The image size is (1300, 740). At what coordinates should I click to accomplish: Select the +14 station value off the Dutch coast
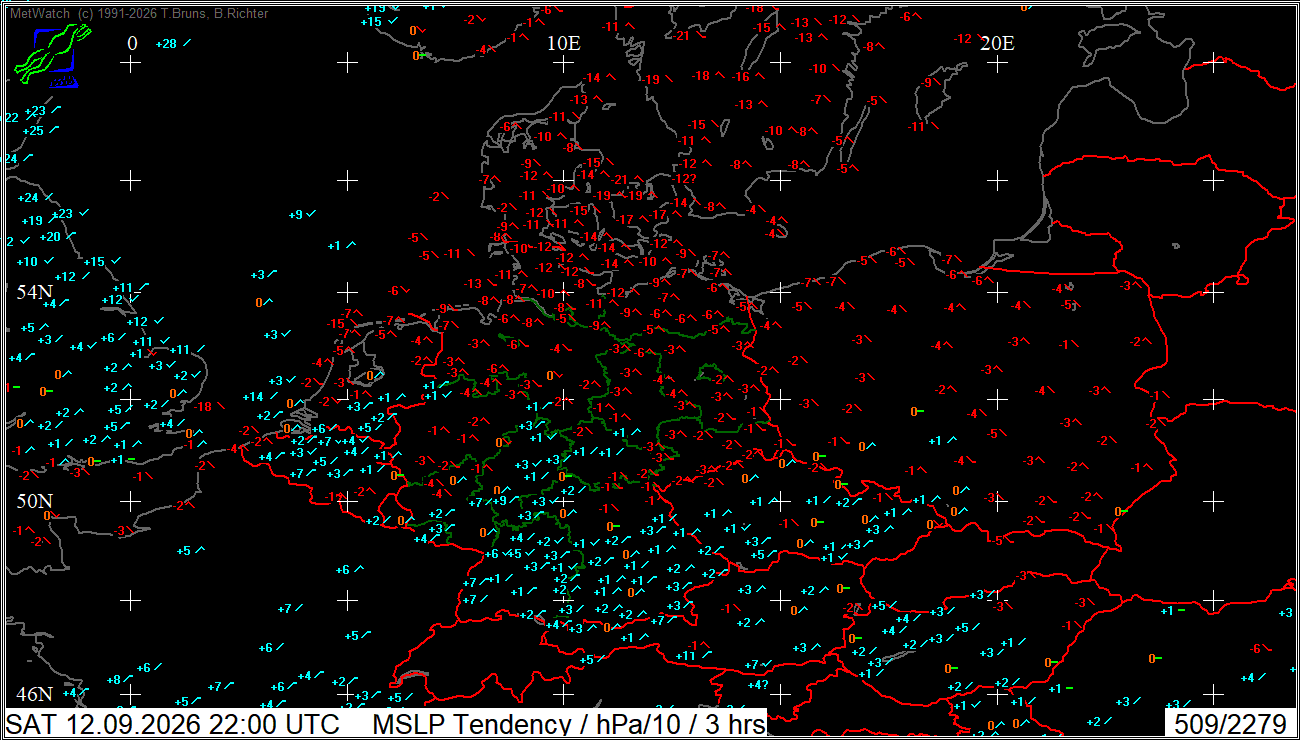[x=253, y=397]
